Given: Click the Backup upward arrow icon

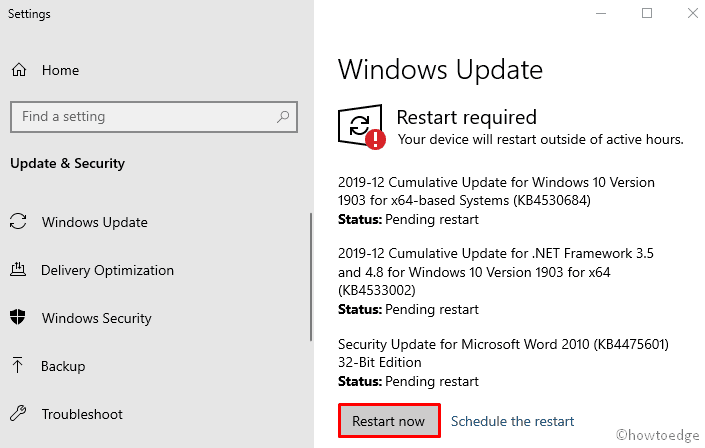Looking at the screenshot, I should pos(18,365).
